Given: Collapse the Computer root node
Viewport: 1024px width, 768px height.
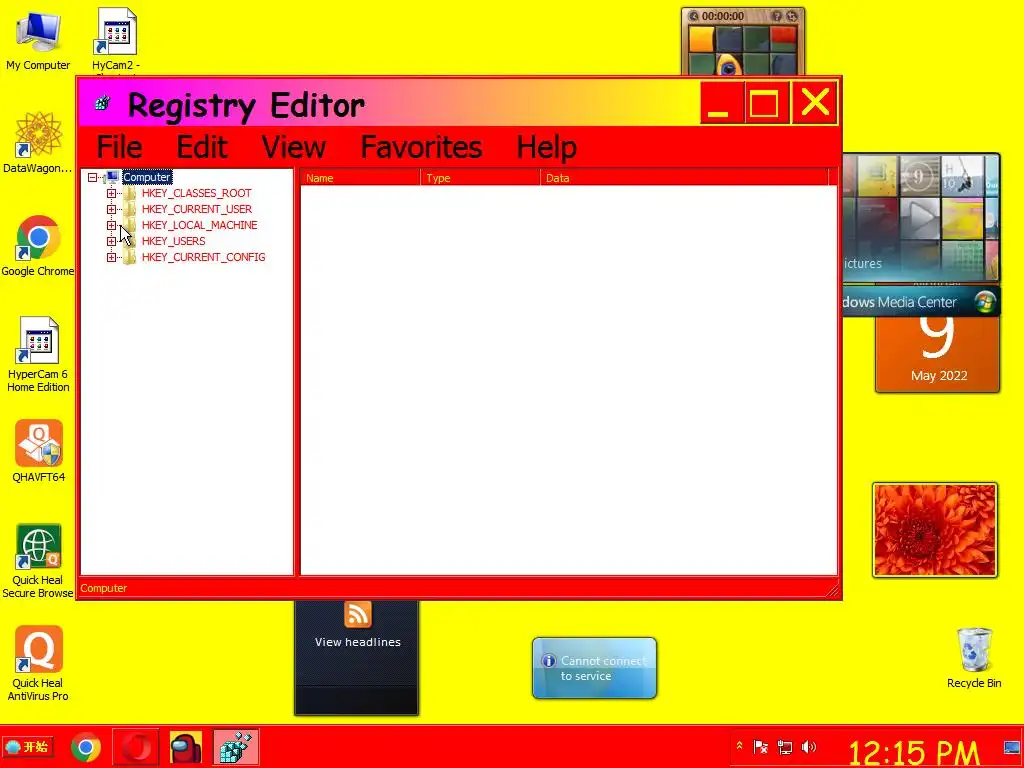Looking at the screenshot, I should coord(93,178).
